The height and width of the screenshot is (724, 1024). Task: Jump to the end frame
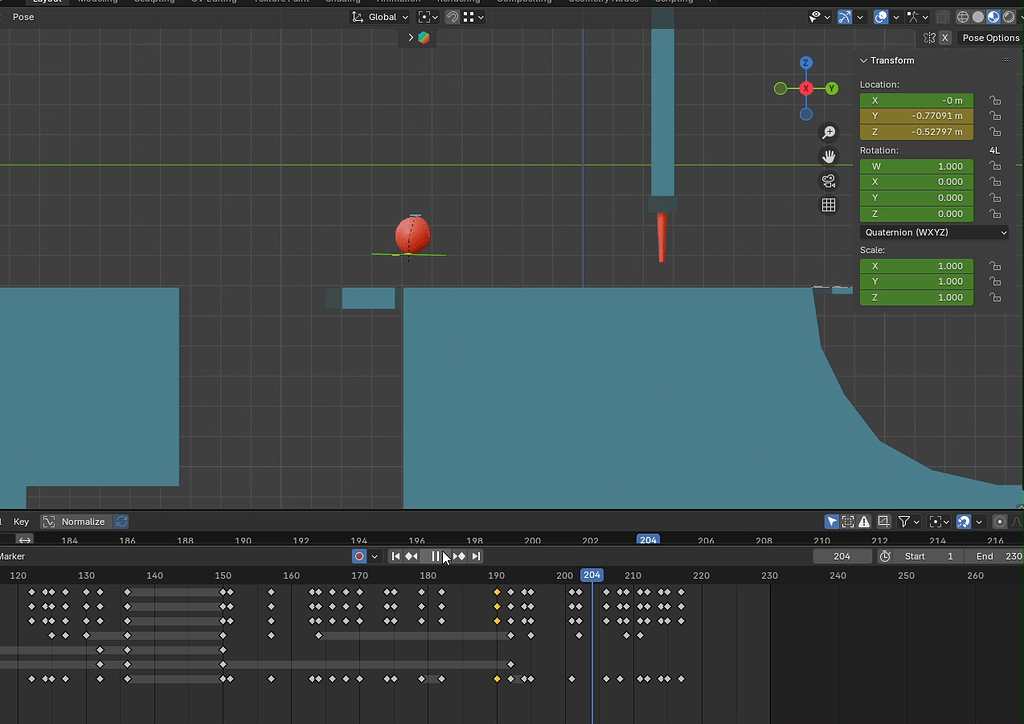click(476, 556)
